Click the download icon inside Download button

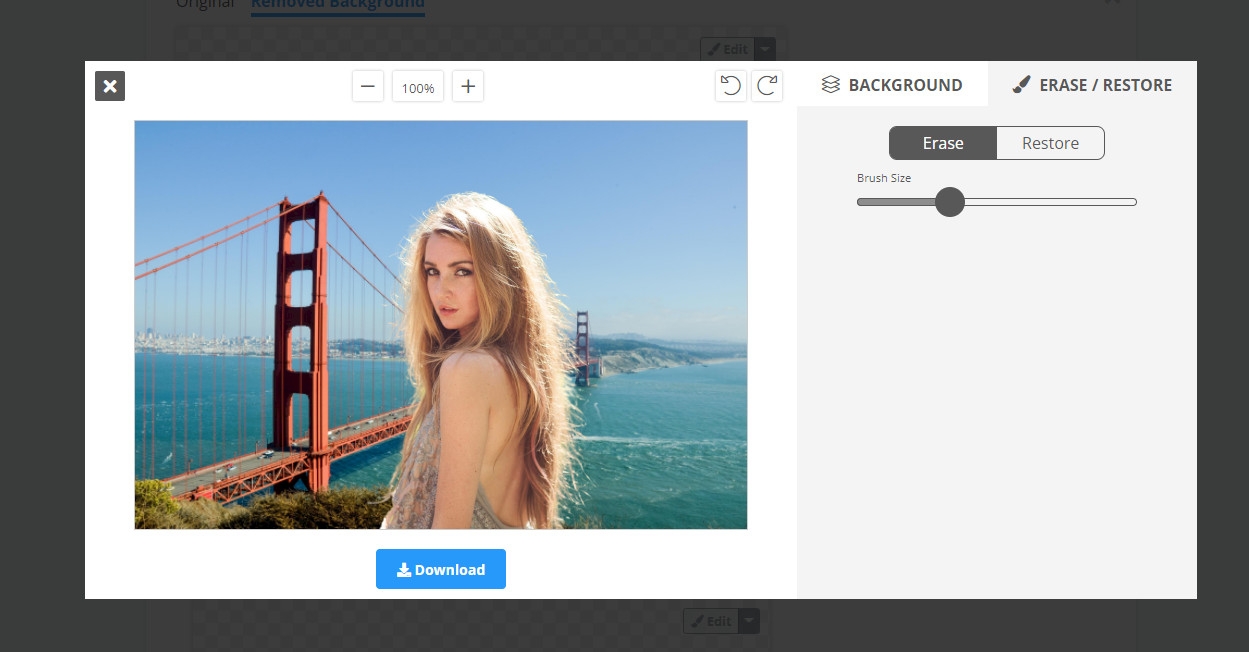click(404, 568)
